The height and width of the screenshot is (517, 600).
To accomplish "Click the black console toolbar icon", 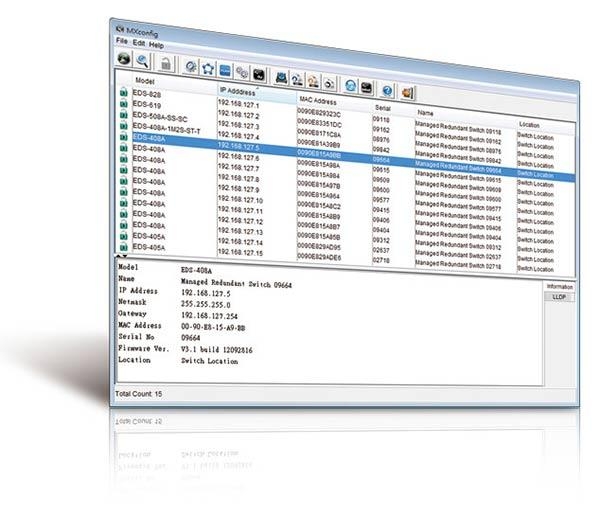I will pos(259,74).
